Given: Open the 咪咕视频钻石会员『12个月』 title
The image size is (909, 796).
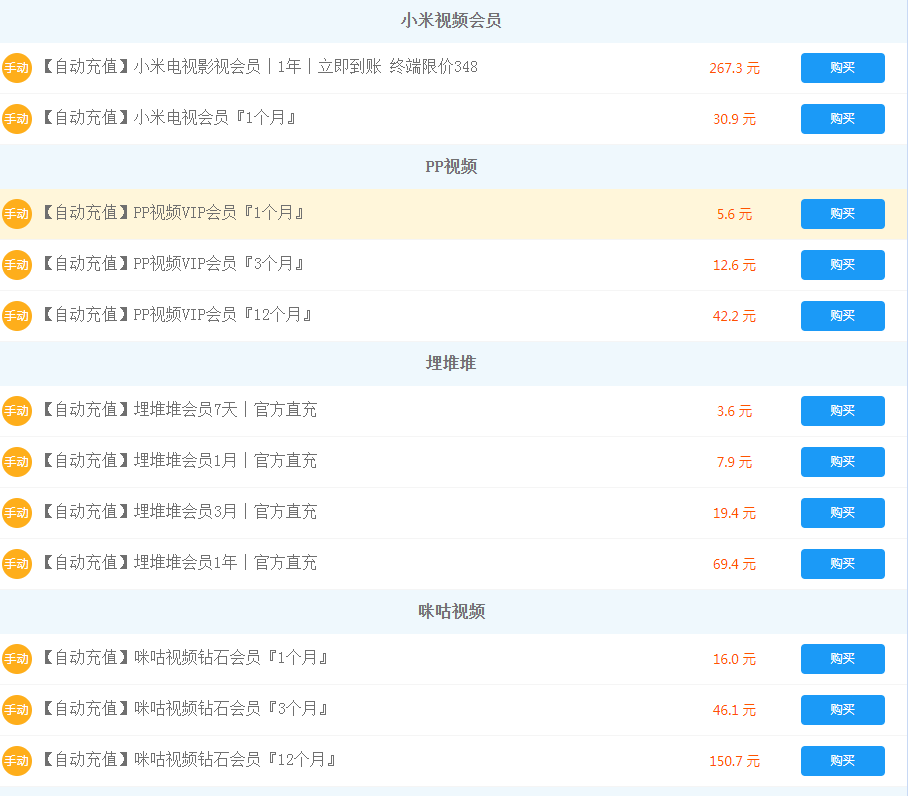Looking at the screenshot, I should (190, 760).
